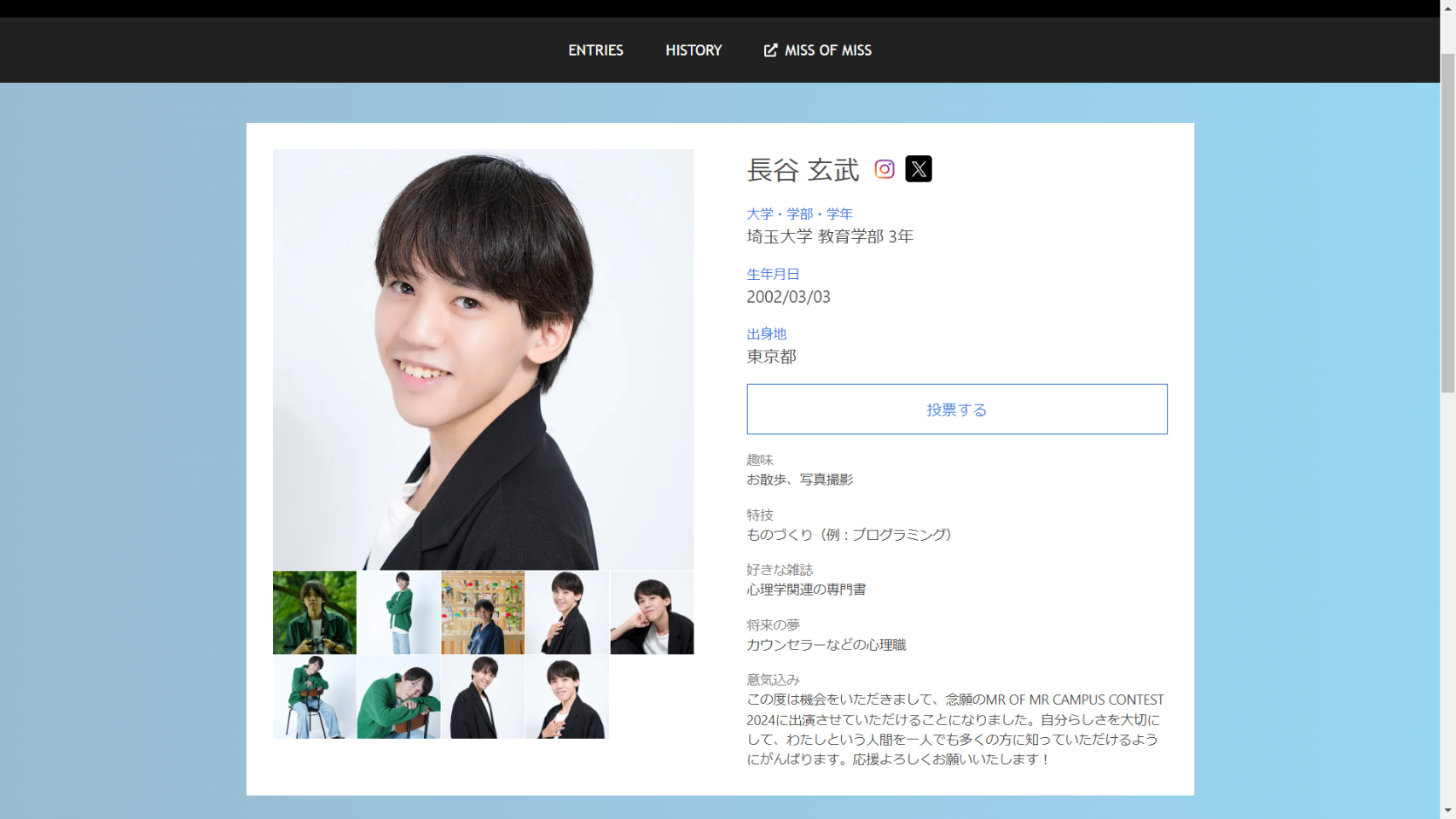Open the Instagram profile icon
The image size is (1456, 819).
pyautogui.click(x=884, y=169)
